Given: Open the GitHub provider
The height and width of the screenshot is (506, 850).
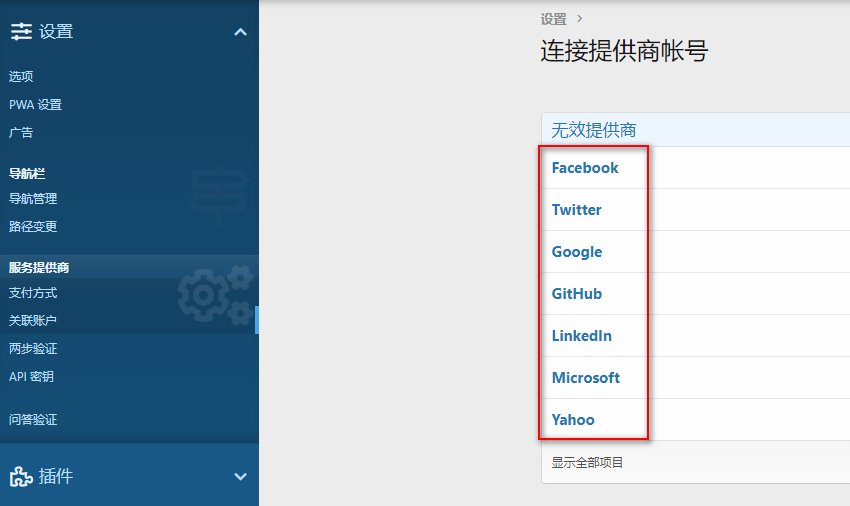Looking at the screenshot, I should click(577, 294).
